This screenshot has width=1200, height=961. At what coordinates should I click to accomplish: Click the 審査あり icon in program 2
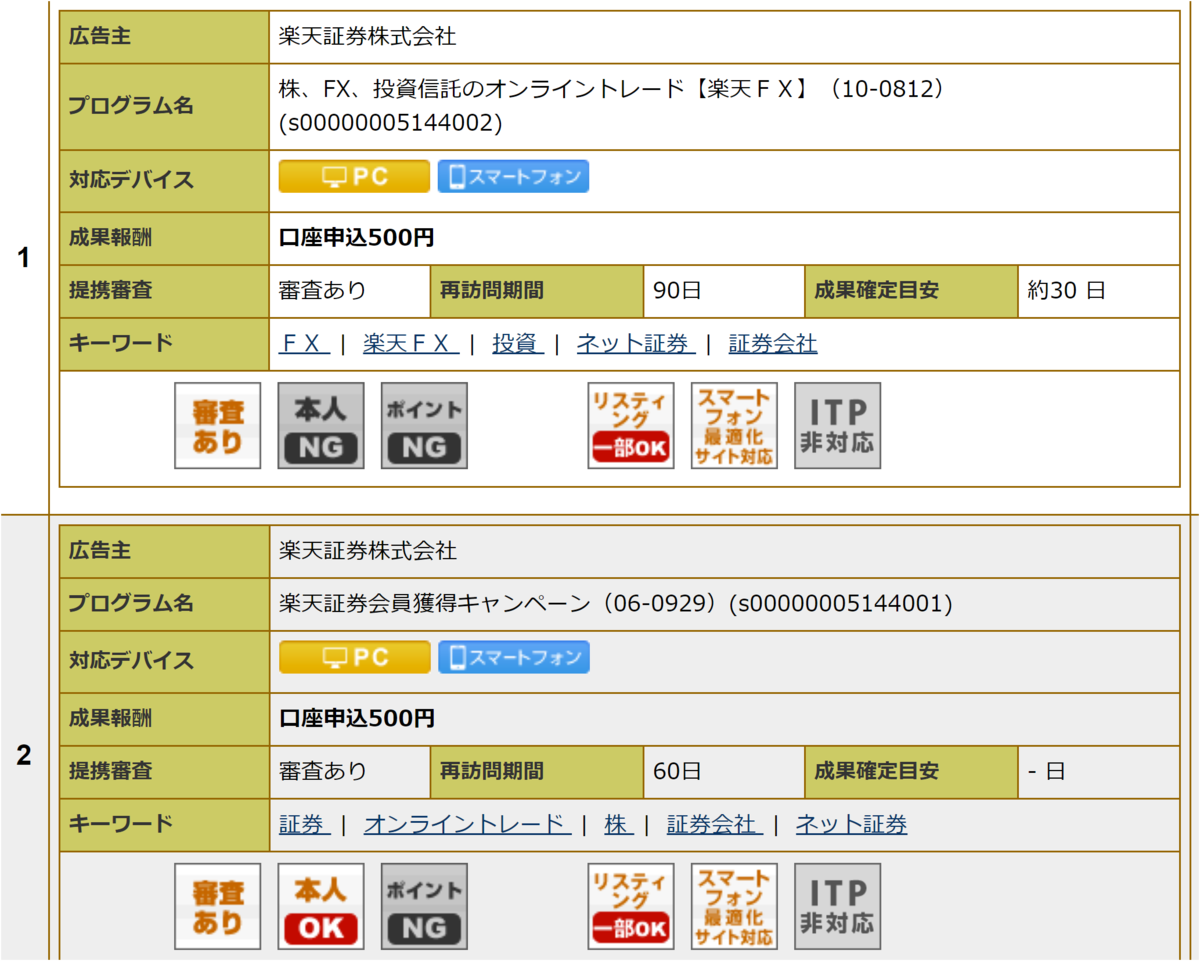tap(218, 907)
